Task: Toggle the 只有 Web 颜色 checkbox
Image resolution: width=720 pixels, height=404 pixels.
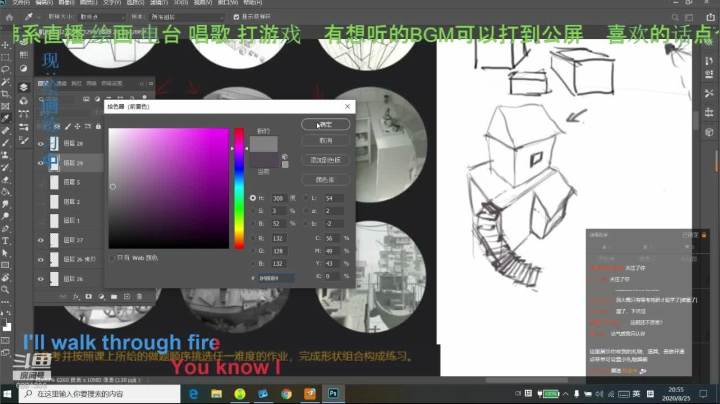Action: click(x=112, y=258)
